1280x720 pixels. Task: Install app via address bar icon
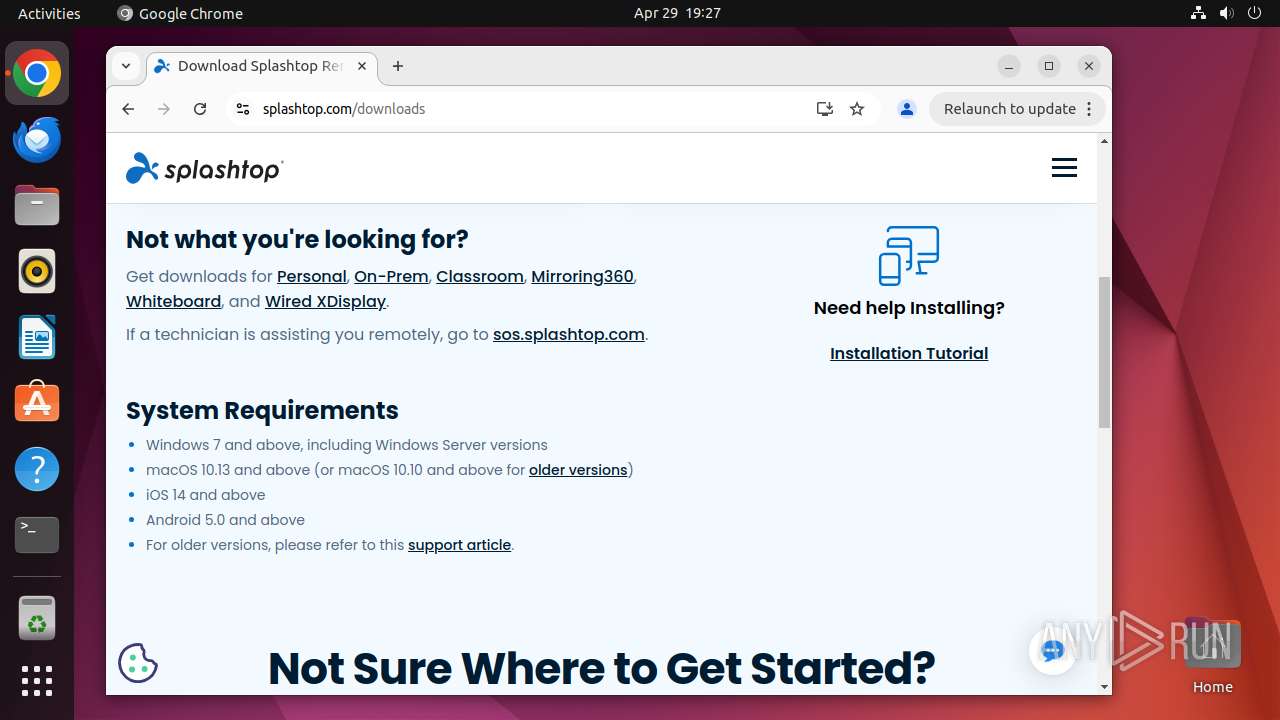pyautogui.click(x=825, y=109)
